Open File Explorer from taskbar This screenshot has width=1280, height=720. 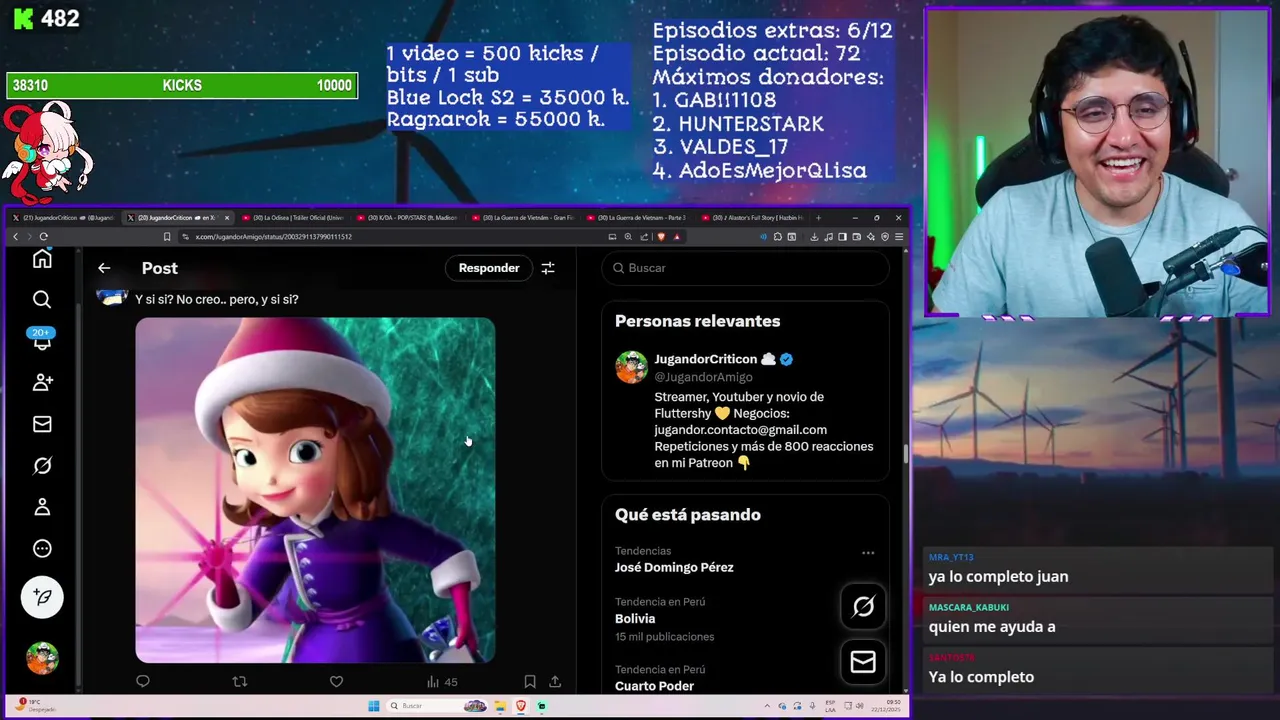click(500, 706)
